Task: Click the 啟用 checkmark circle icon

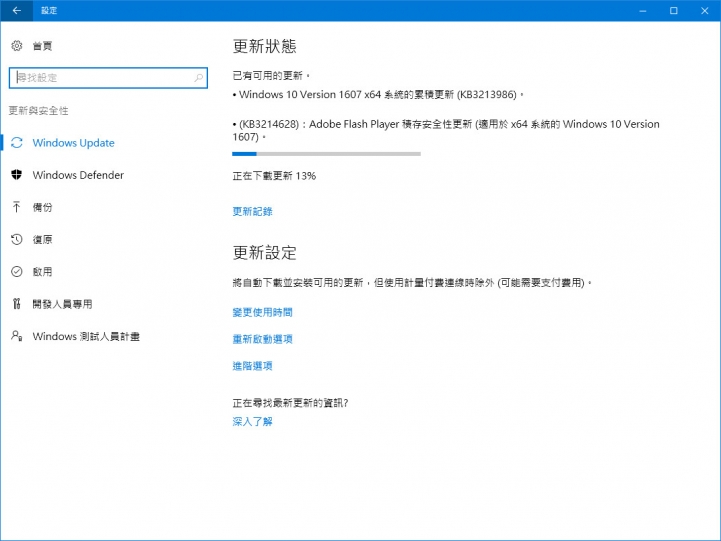Action: (x=17, y=272)
